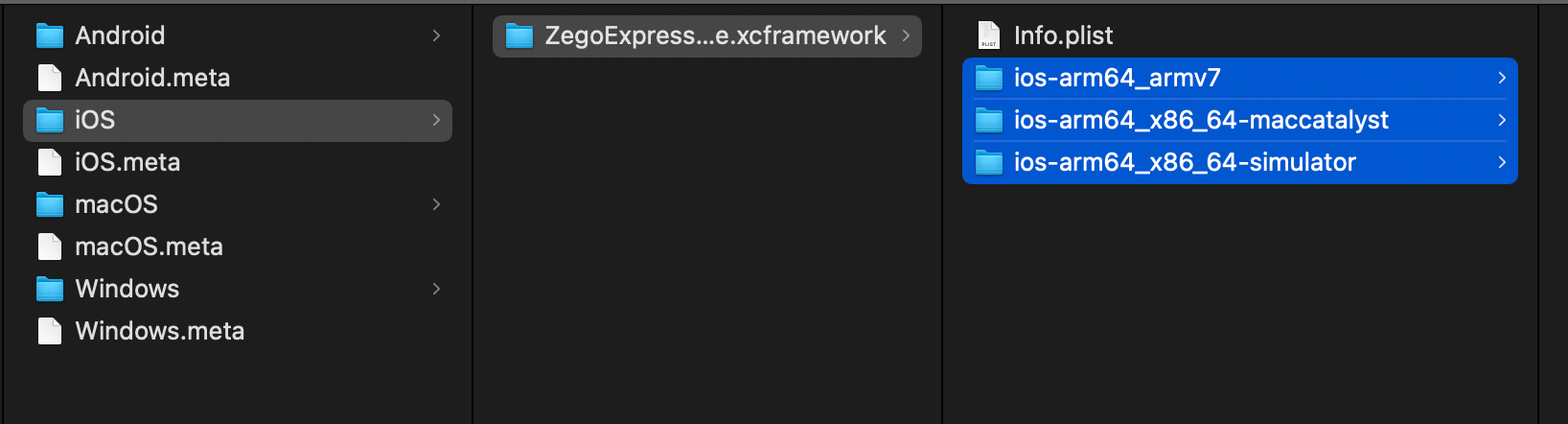Viewport: 1568px width, 424px height.
Task: Click the macOS.meta file icon
Action: [x=50, y=247]
